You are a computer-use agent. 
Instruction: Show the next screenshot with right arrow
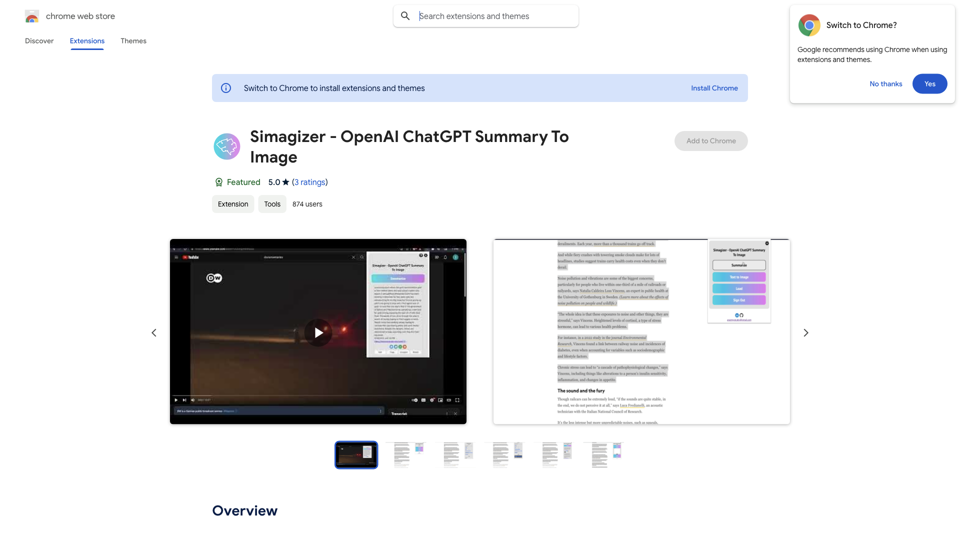point(806,332)
